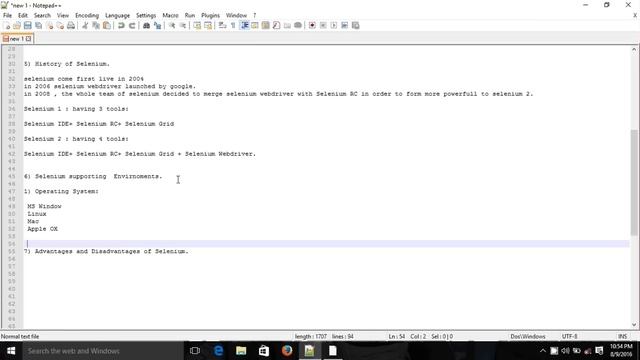Open the File menu
640x360 pixels.
tap(7, 16)
